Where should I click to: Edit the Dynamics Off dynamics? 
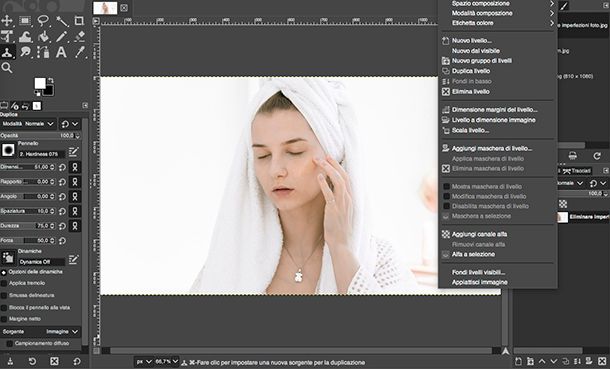click(74, 259)
